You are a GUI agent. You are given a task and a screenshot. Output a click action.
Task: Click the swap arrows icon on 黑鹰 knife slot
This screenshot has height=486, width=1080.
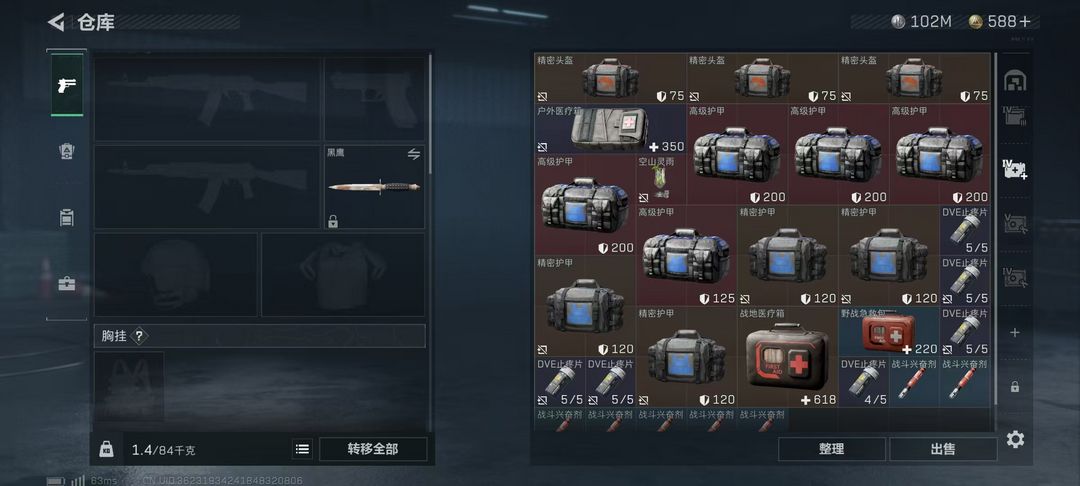(x=413, y=154)
